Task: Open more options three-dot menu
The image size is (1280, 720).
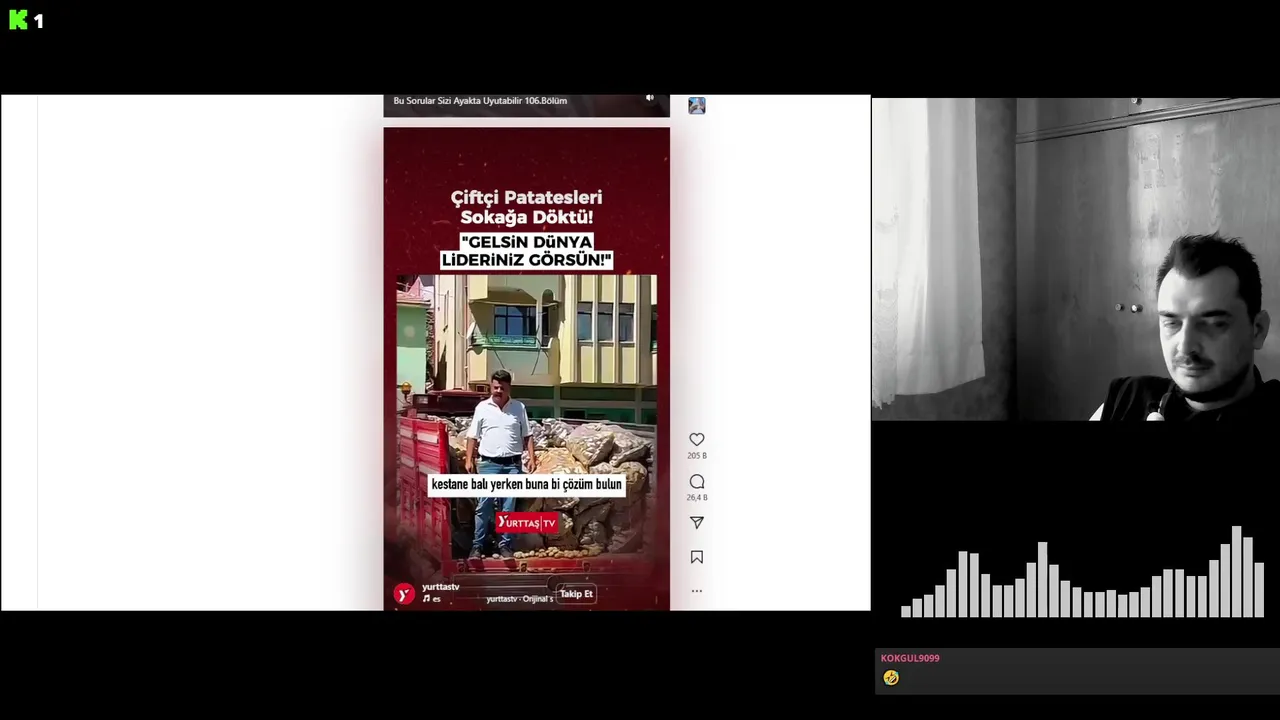Action: tap(697, 591)
